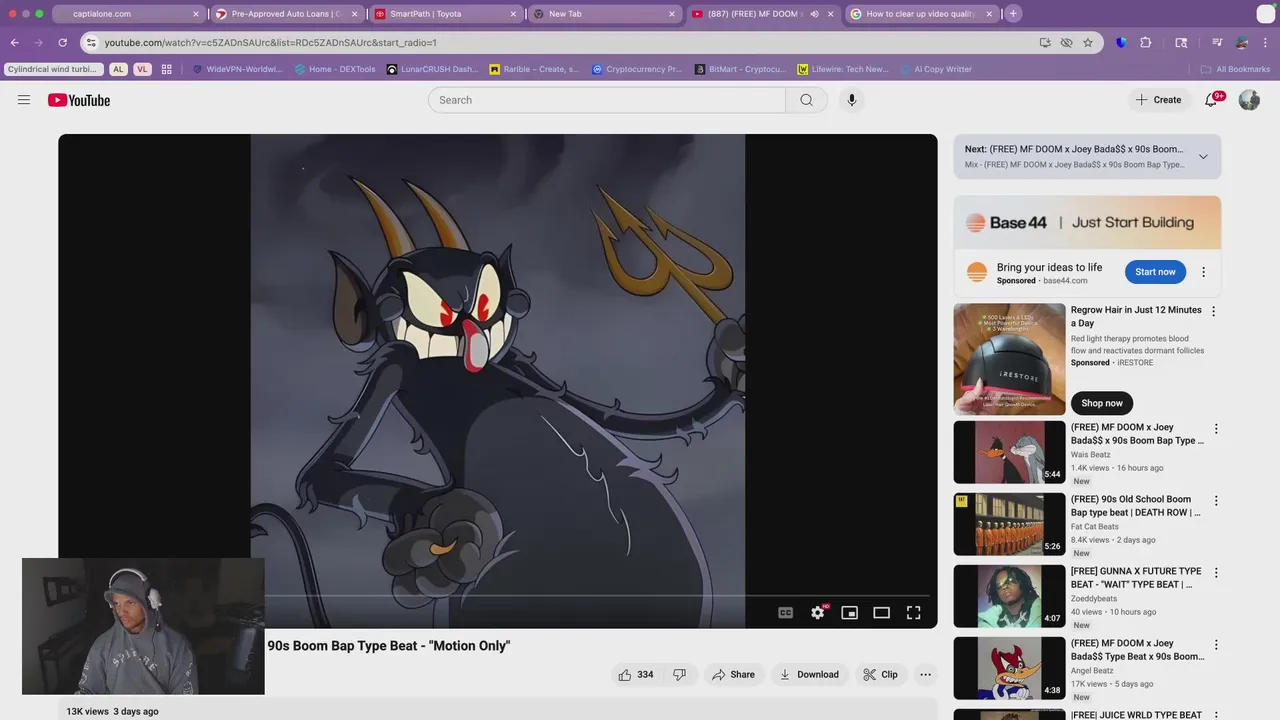Viewport: 1280px width, 720px height.
Task: Start voice search with microphone icon
Action: point(852,100)
